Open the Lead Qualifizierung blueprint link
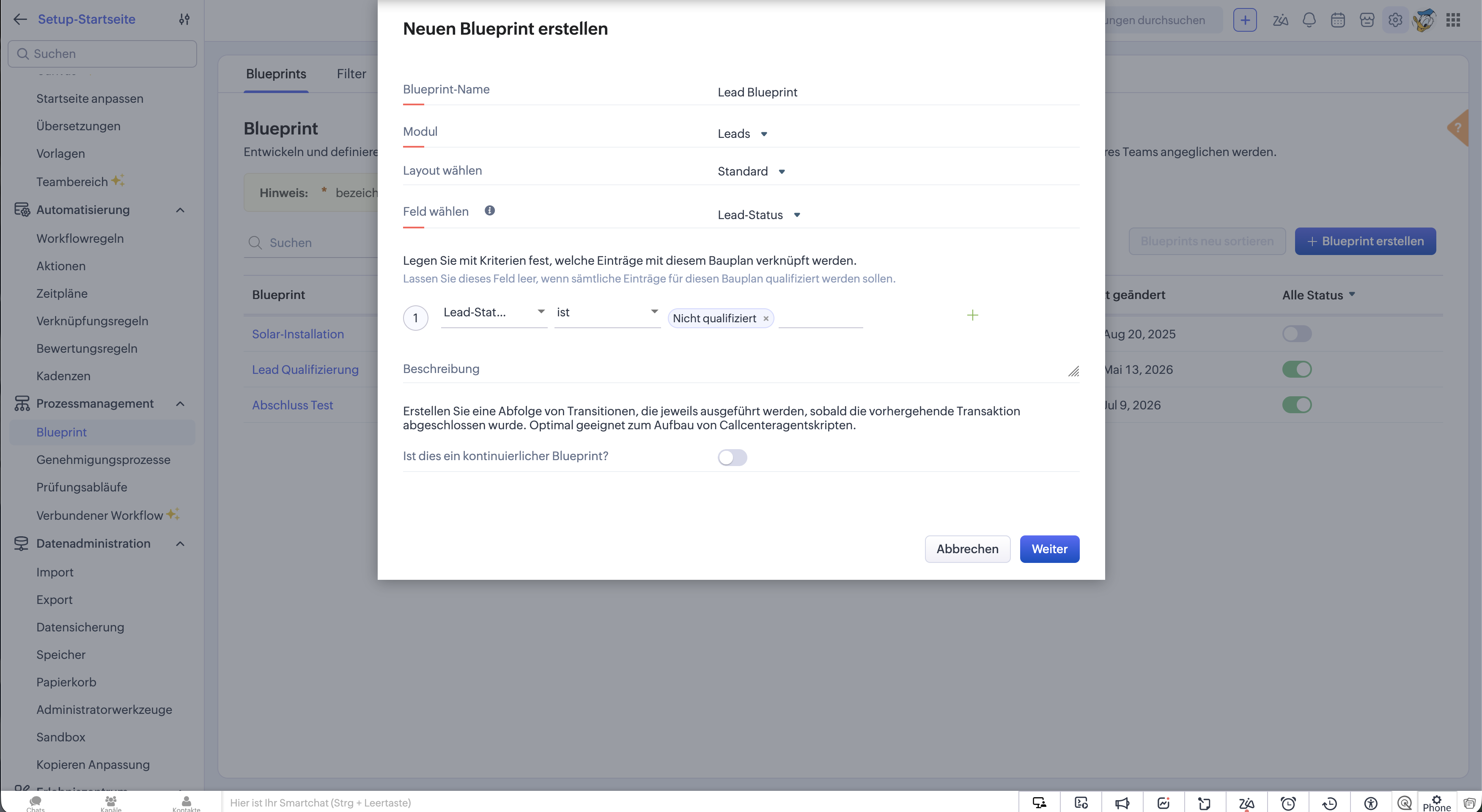The height and width of the screenshot is (812, 1482). click(305, 369)
